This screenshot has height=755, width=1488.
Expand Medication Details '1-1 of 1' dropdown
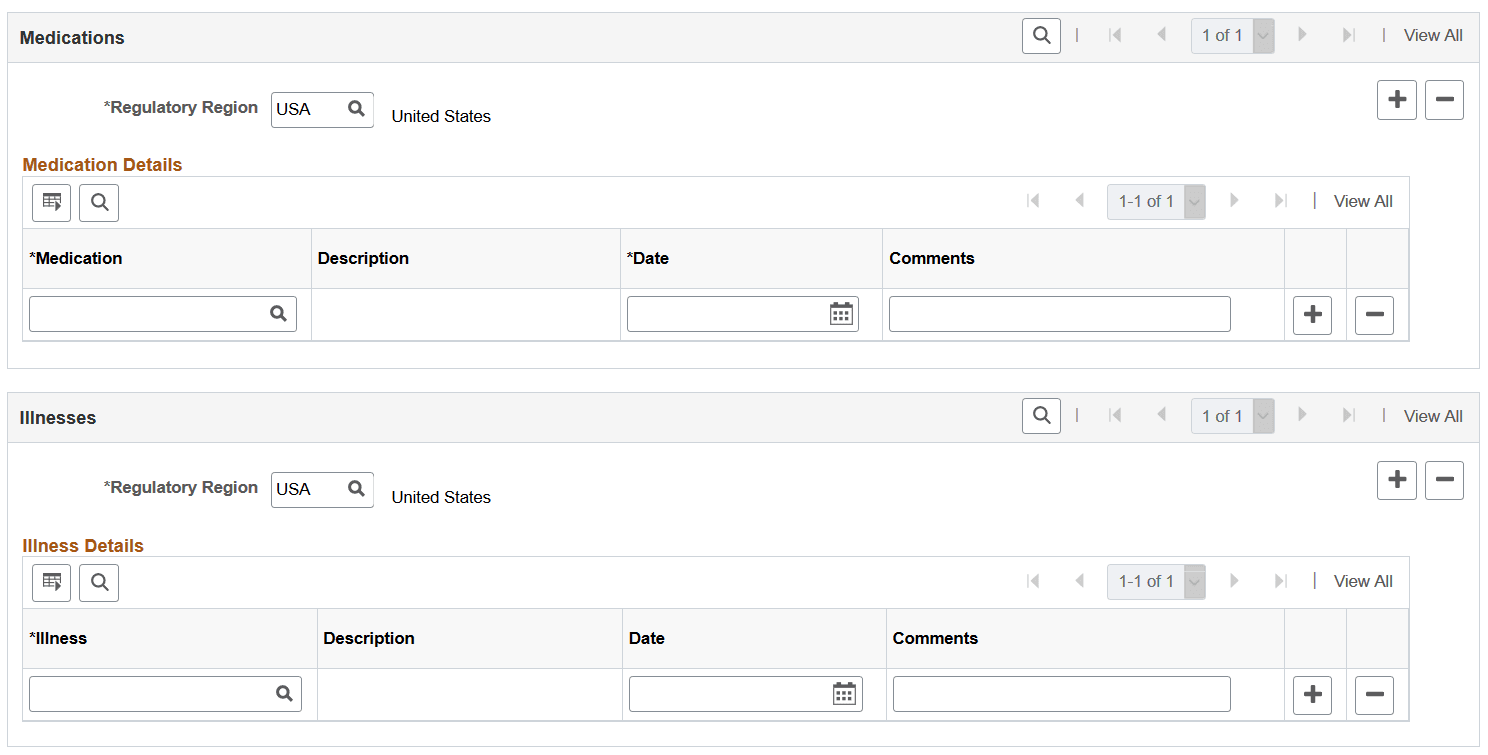coord(1194,202)
